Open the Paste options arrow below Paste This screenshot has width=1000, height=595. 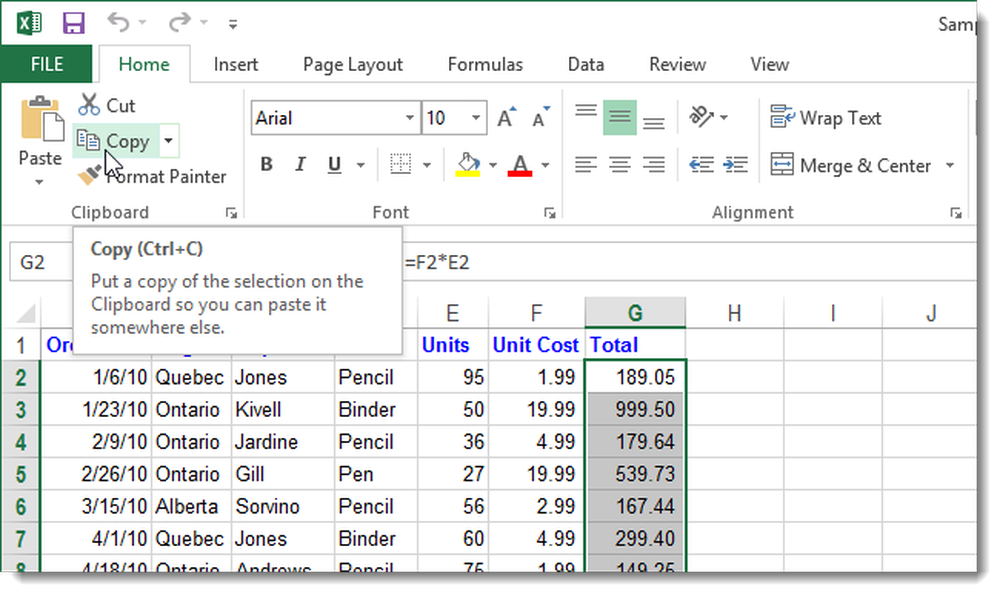pyautogui.click(x=40, y=182)
